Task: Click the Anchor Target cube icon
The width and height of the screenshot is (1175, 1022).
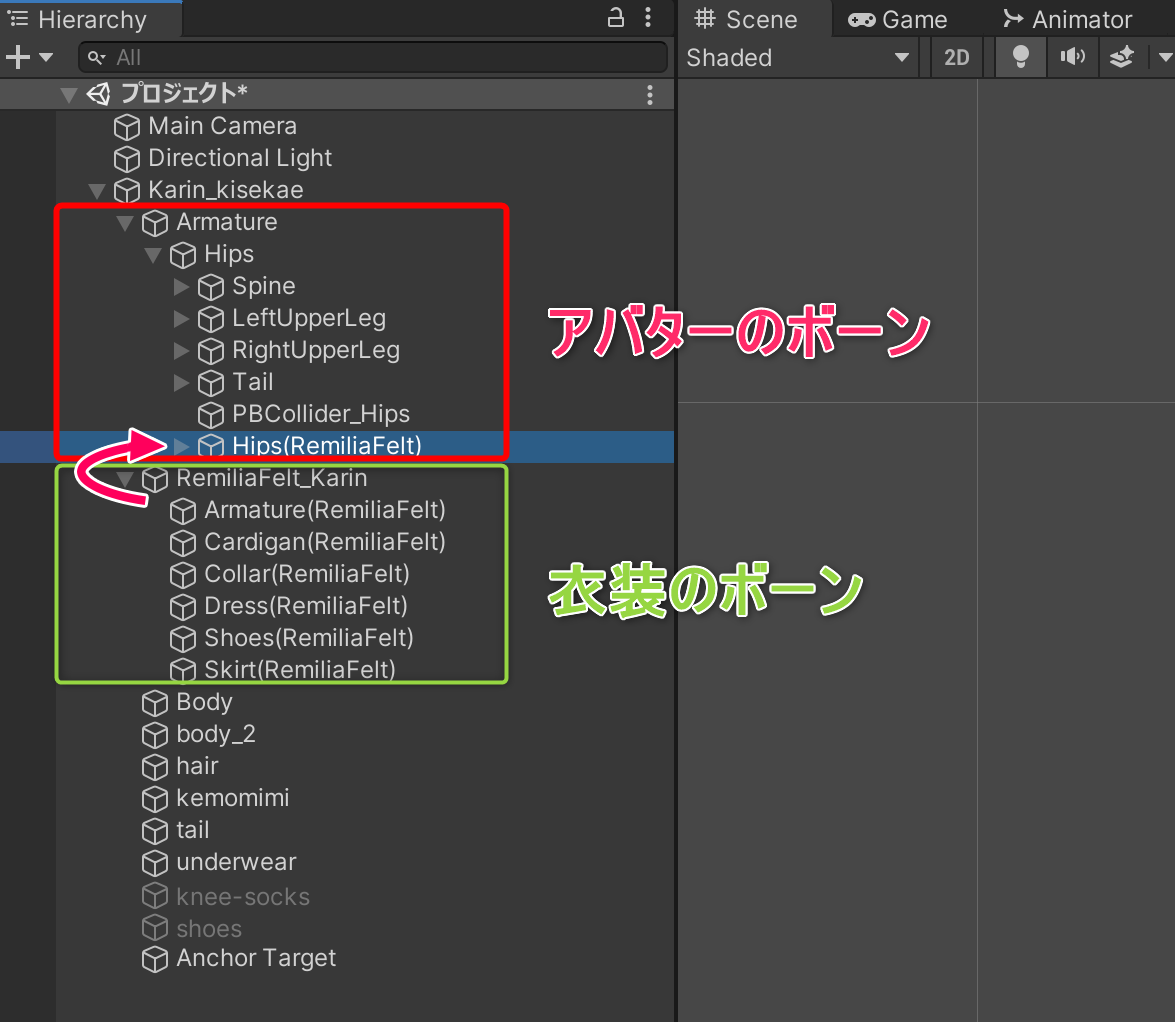Action: (155, 959)
